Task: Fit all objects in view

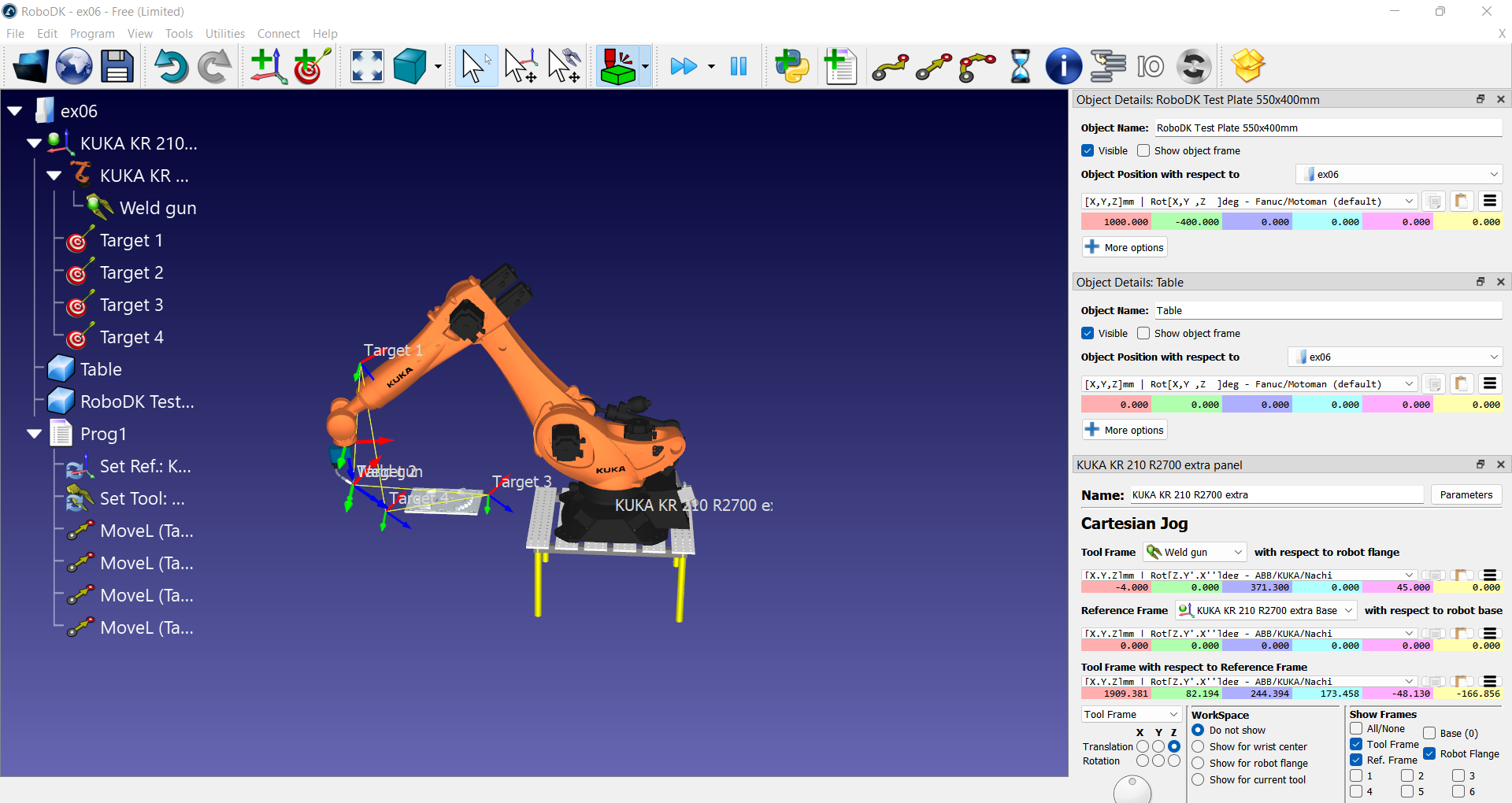Action: (x=367, y=66)
